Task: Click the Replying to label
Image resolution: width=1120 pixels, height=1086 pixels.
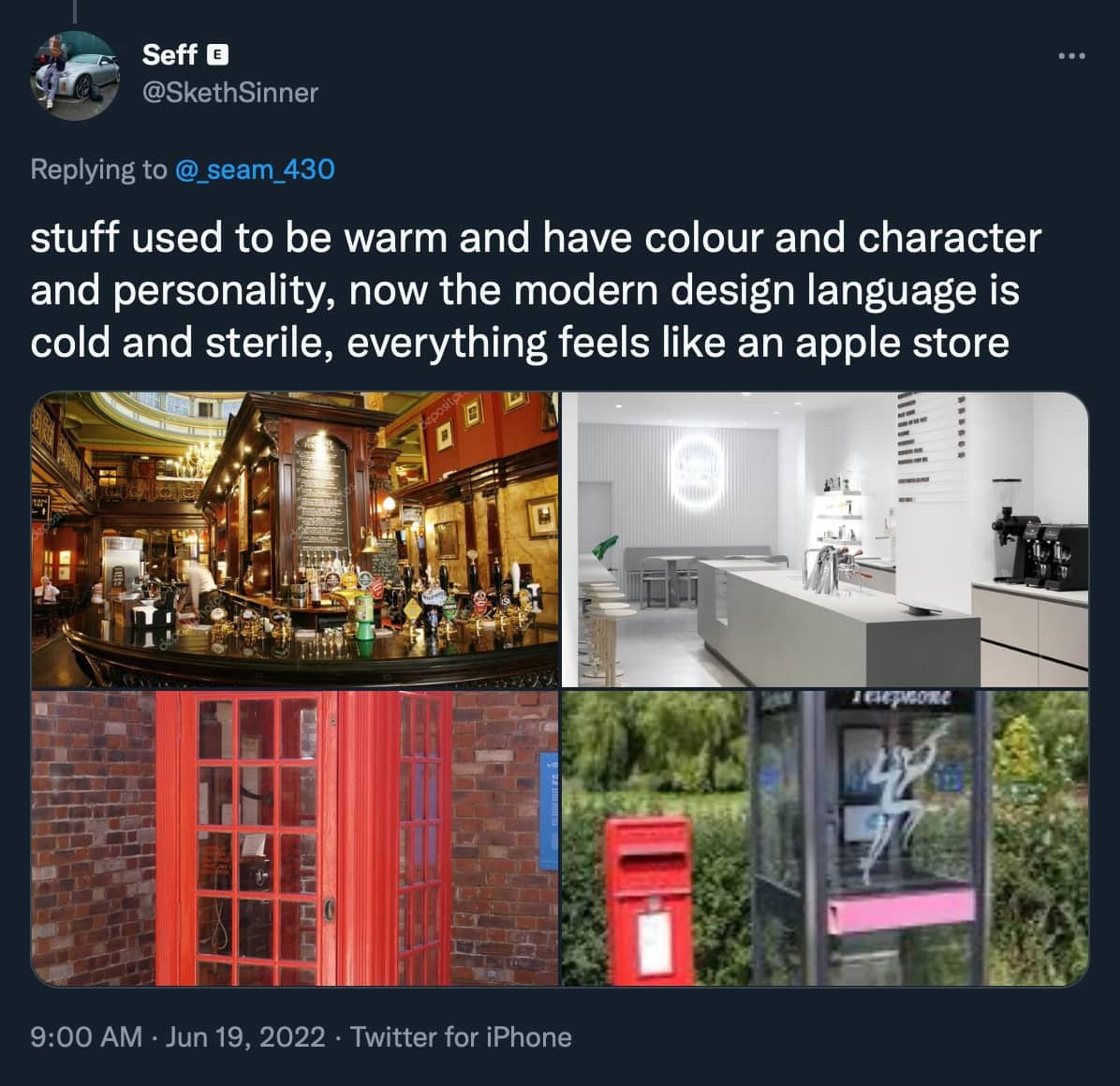Action: 98,170
